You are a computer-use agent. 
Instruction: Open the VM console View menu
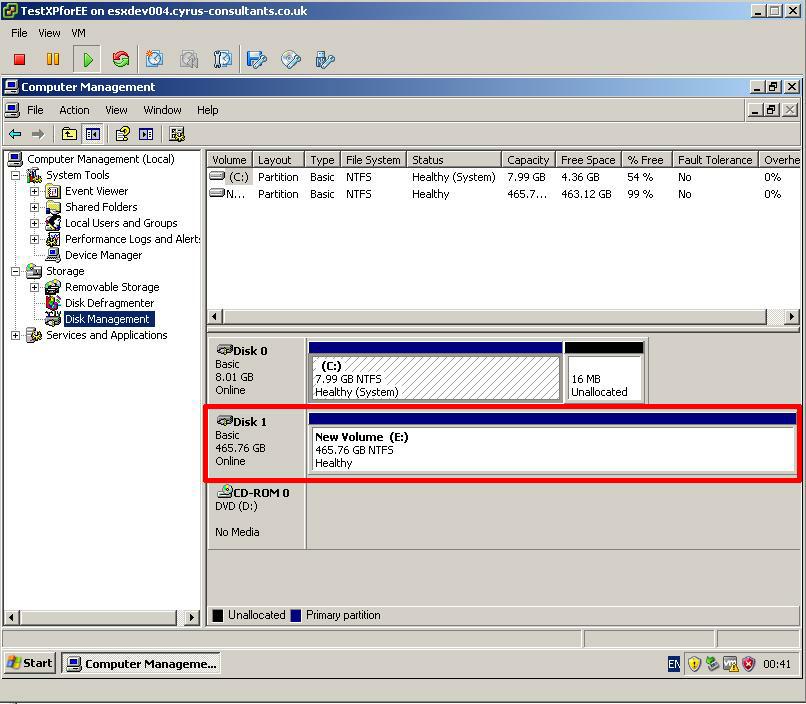pyautogui.click(x=49, y=33)
